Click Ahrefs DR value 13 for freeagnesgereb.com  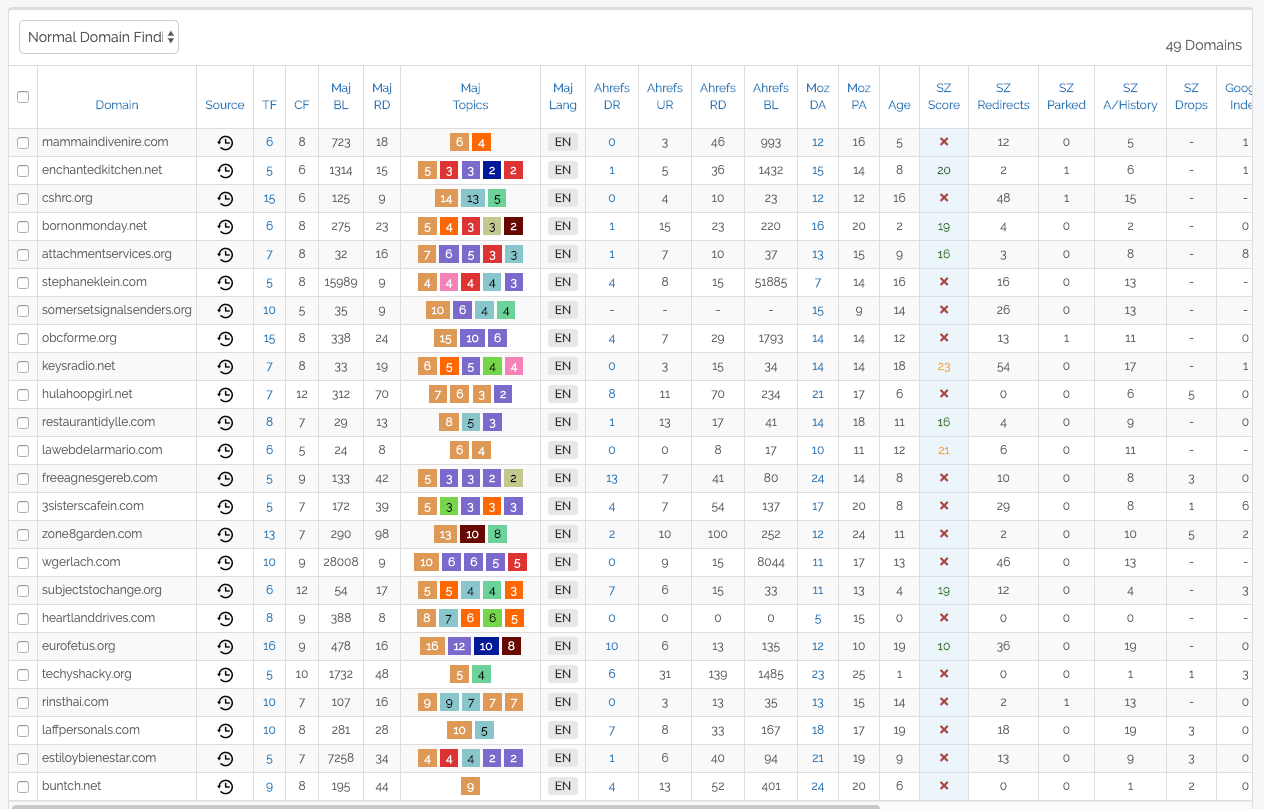pyautogui.click(x=612, y=478)
